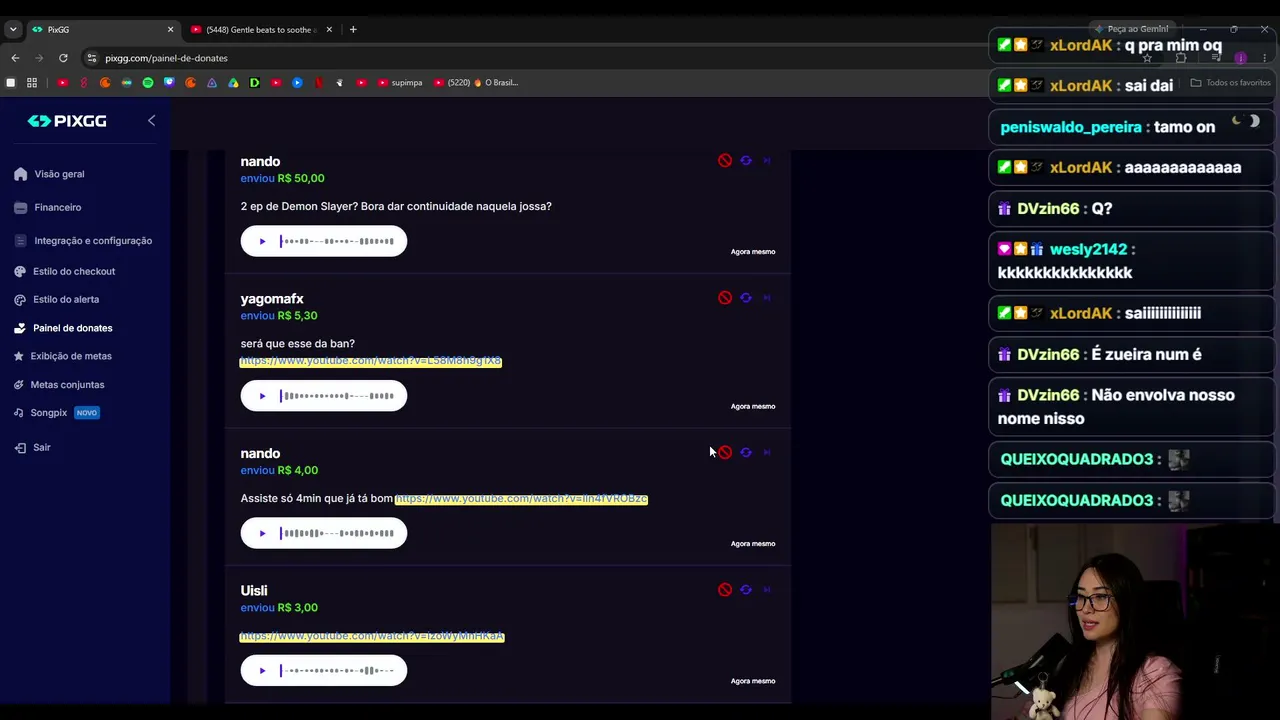Play audio of Uisli's donation
Viewport: 1280px width, 720px height.
pos(262,670)
